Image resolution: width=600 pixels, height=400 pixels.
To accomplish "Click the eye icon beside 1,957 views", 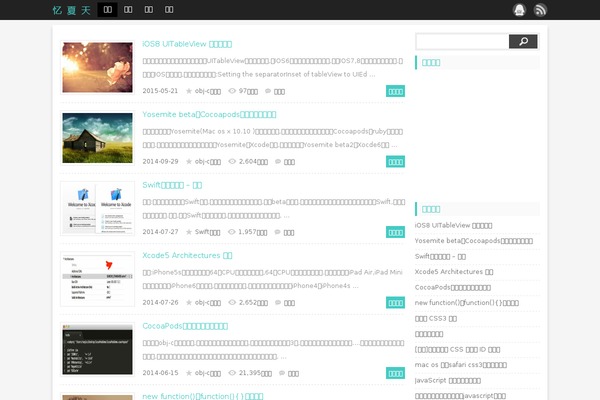I will 232,232.
